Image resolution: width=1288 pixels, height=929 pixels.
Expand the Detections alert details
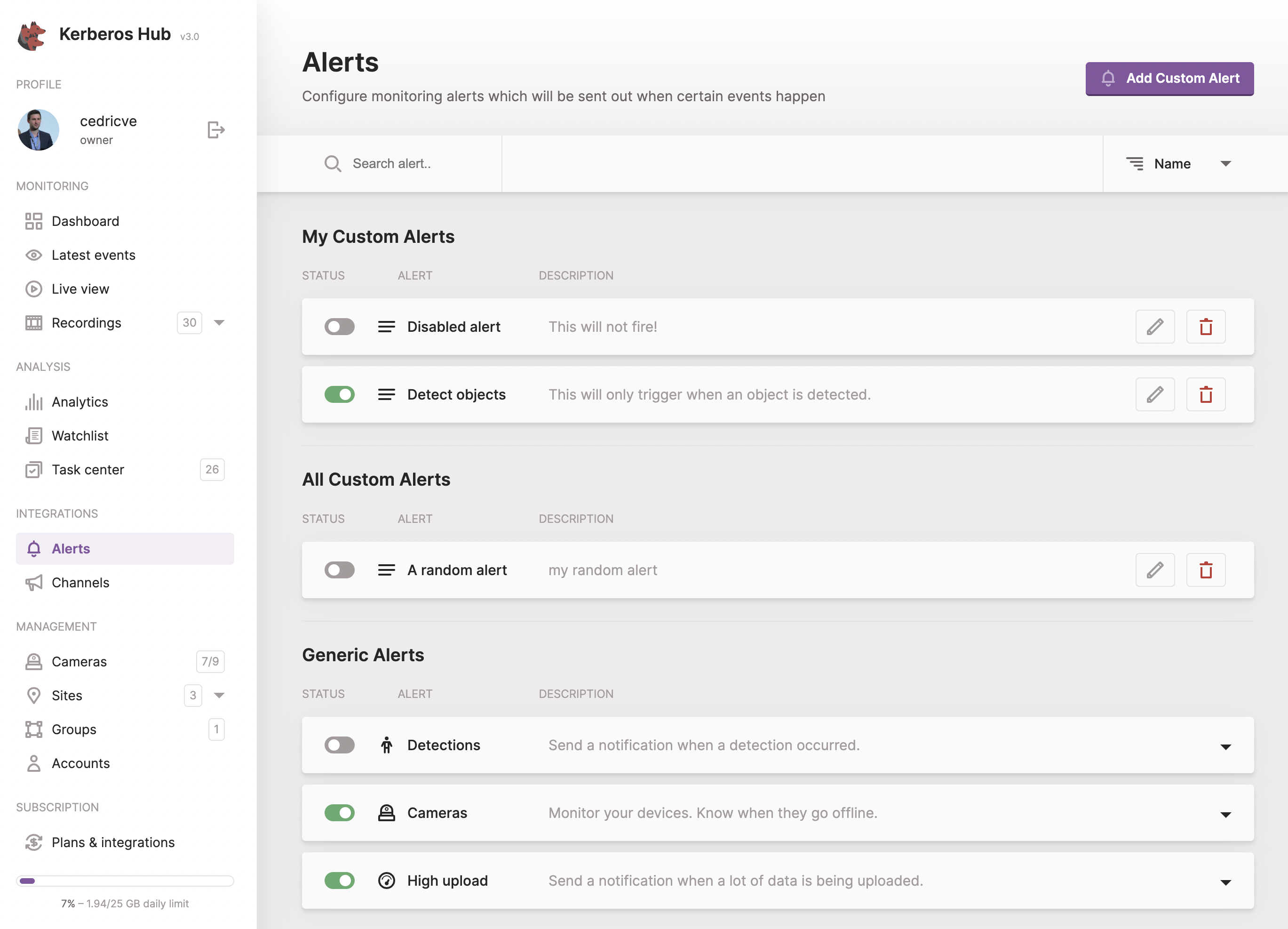coord(1226,745)
